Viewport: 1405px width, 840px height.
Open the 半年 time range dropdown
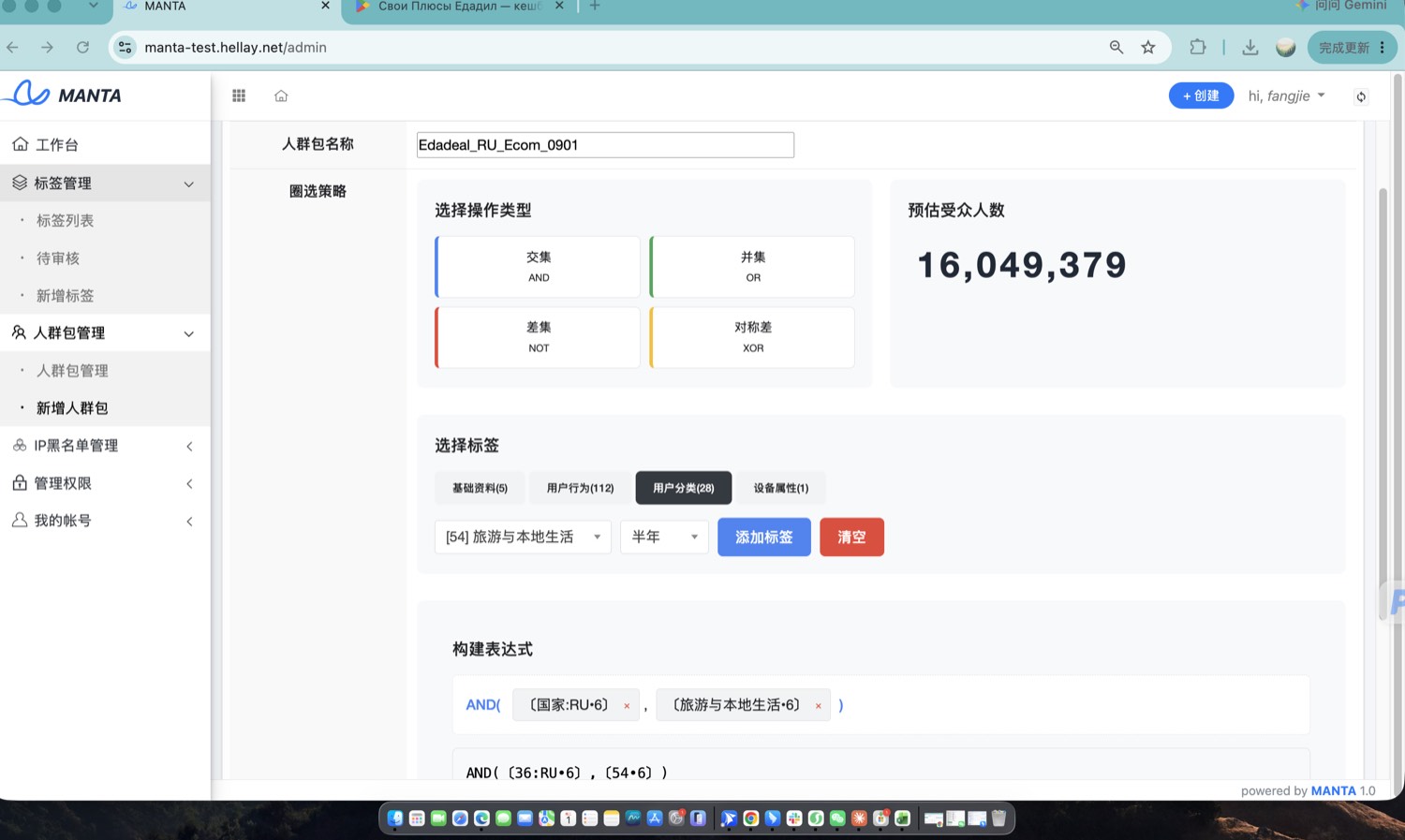[x=664, y=537]
